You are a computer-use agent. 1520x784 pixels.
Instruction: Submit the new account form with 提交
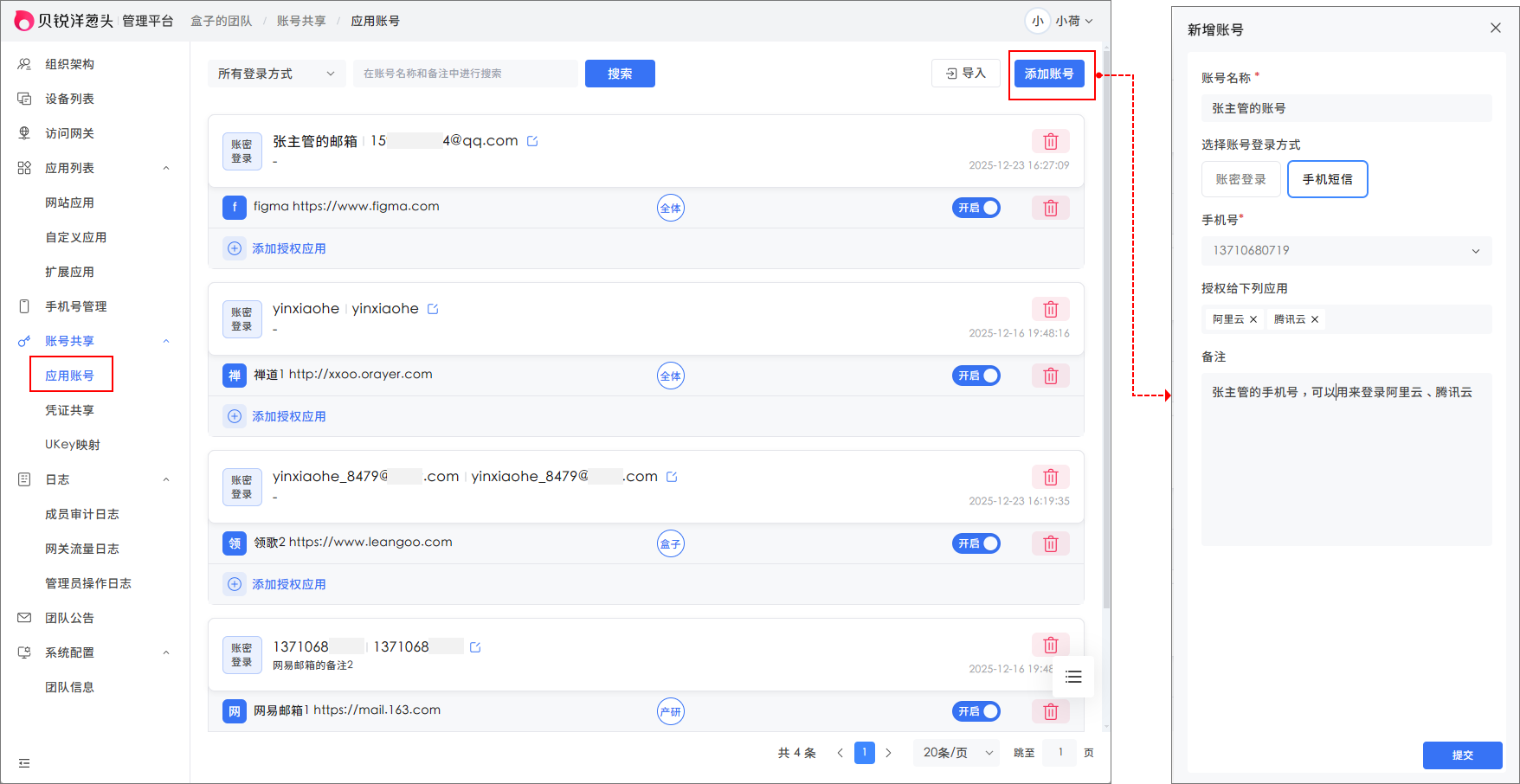pos(1462,755)
